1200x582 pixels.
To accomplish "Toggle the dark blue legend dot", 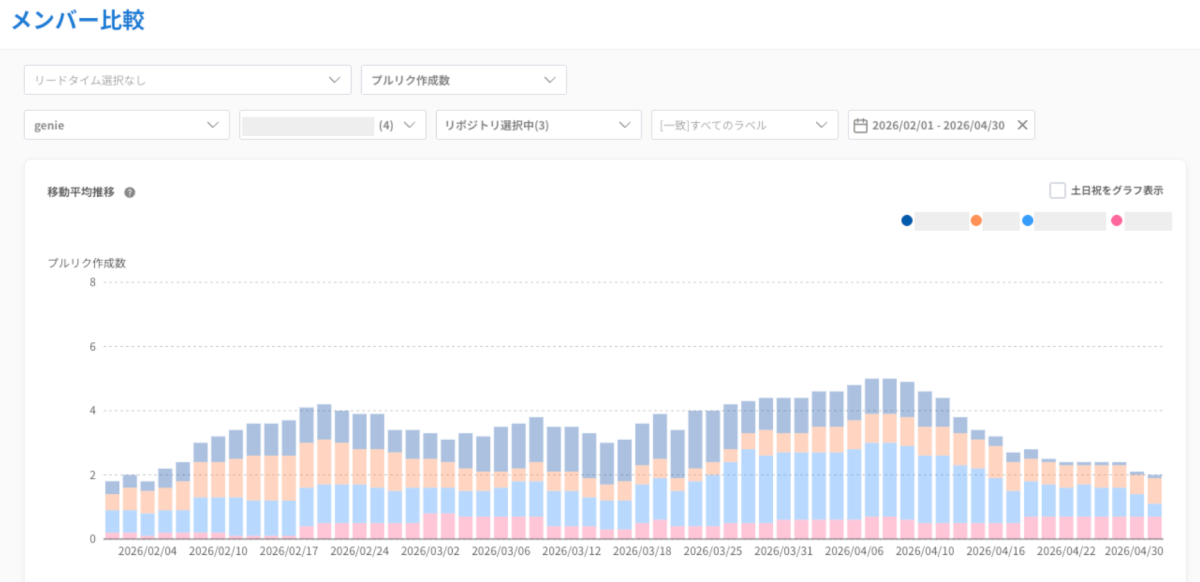I will [x=907, y=221].
